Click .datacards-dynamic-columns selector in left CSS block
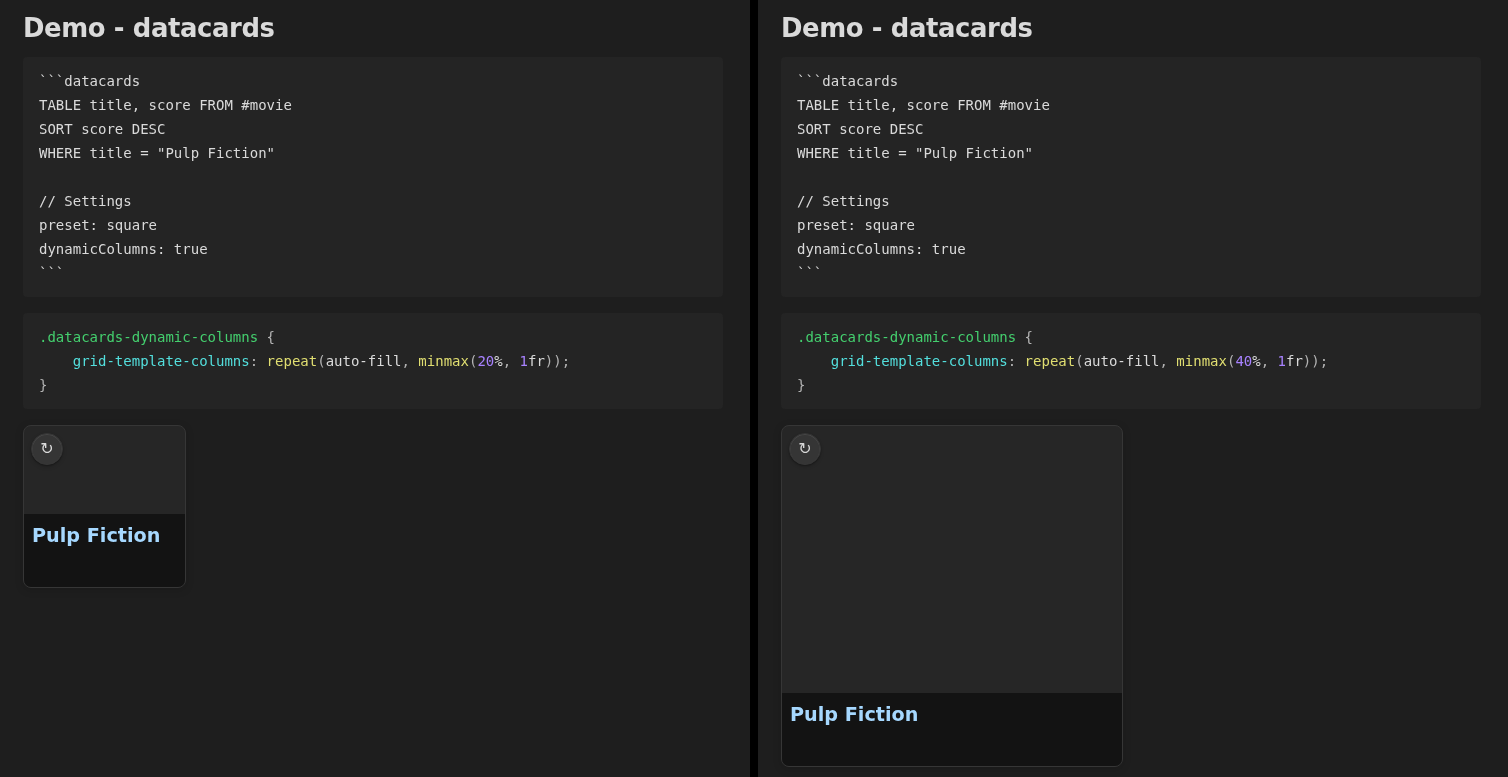1508x777 pixels. (148, 337)
